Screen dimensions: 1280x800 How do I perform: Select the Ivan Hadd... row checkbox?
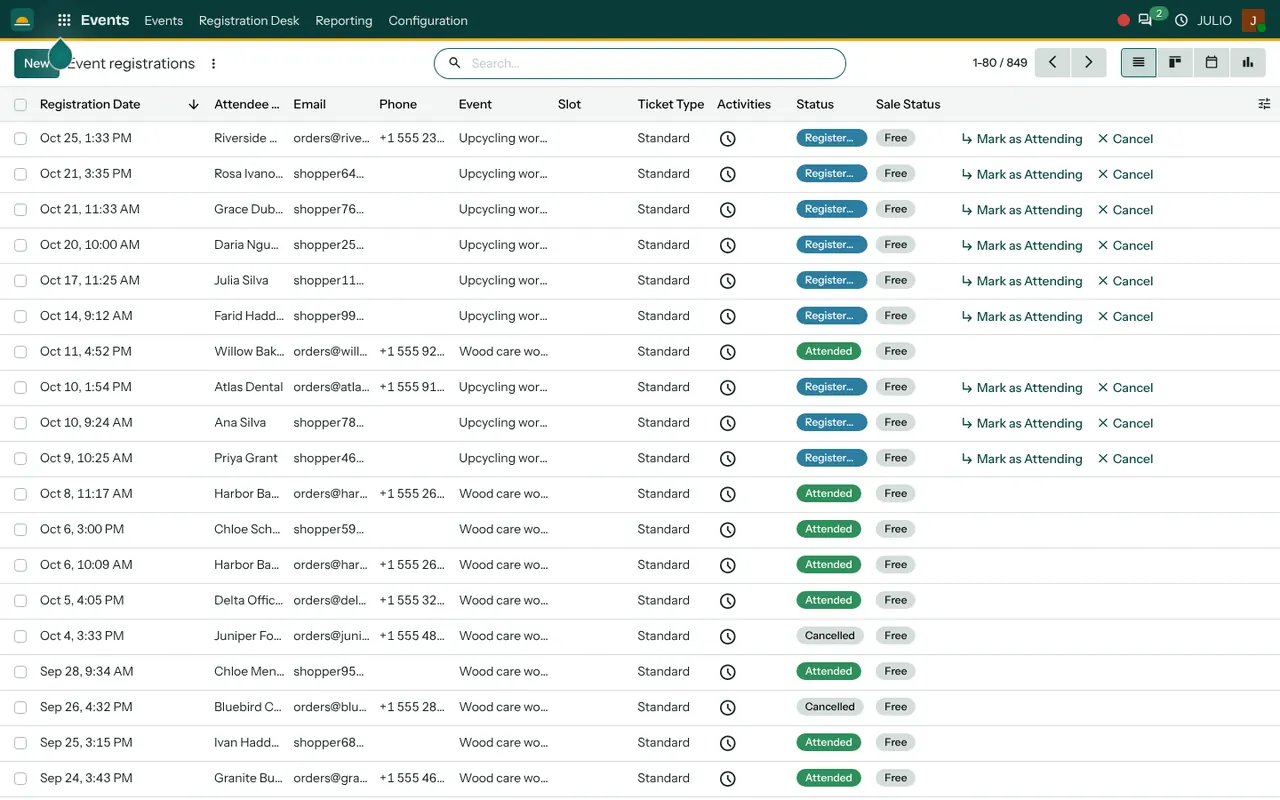(x=20, y=743)
